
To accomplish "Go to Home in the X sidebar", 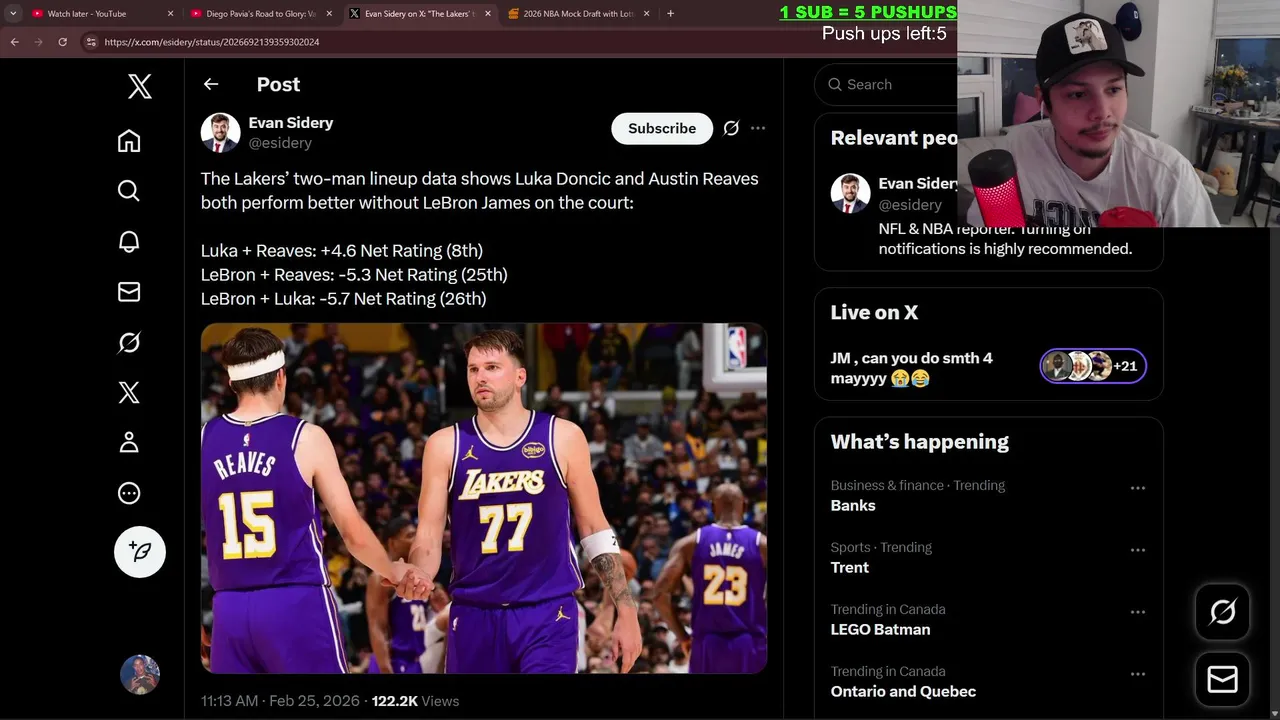I will pos(129,141).
